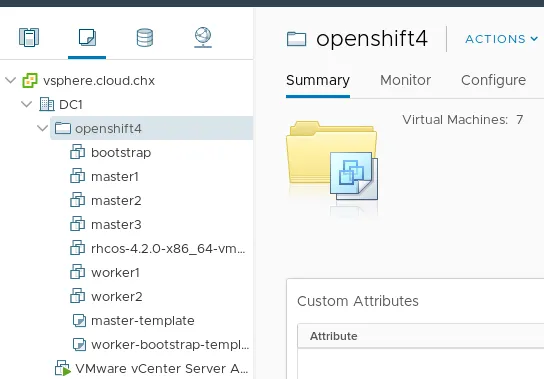
Task: Click the VM icon beside master2
Action: click(77, 200)
